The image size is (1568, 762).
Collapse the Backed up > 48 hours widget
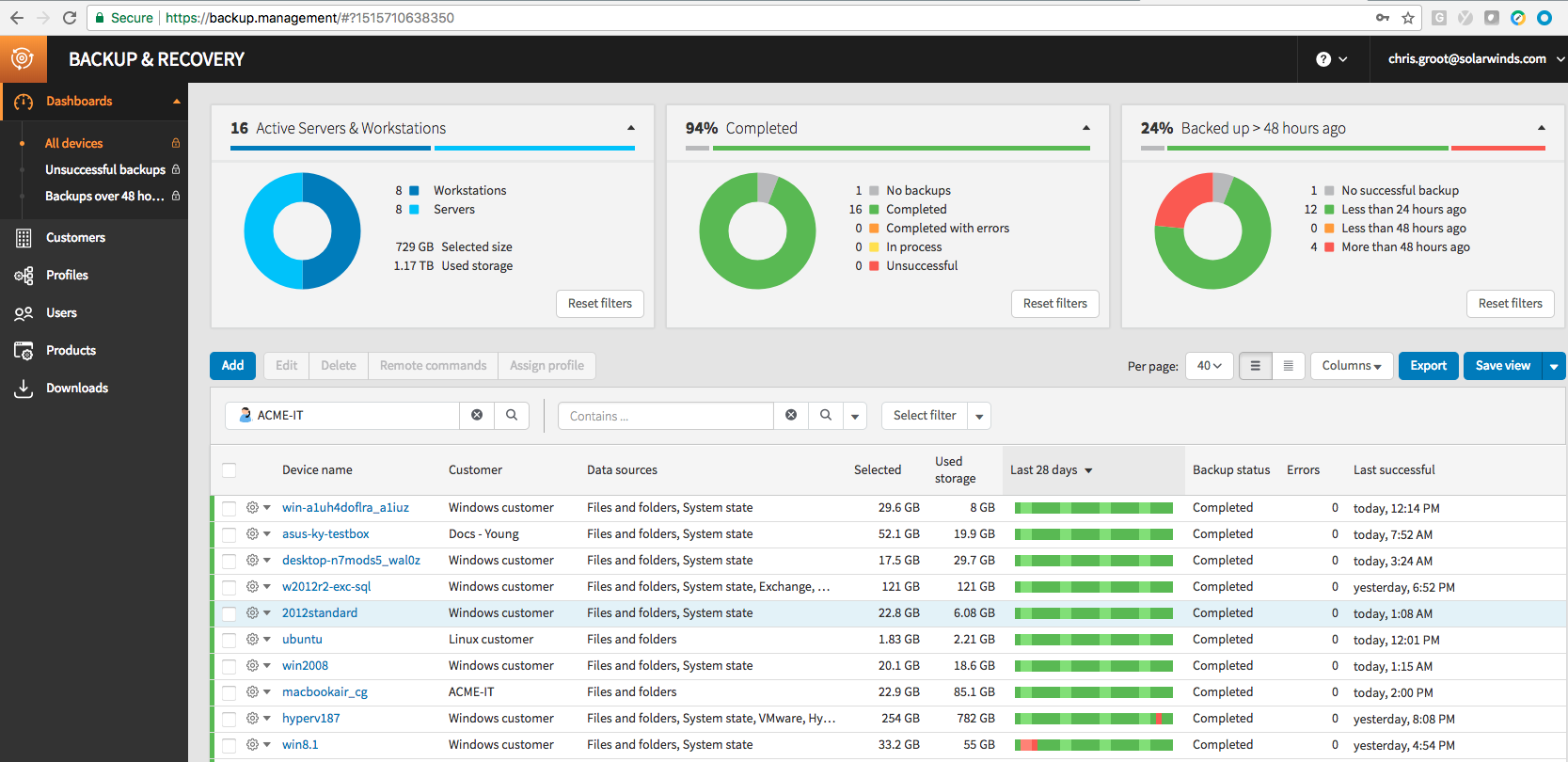click(1542, 128)
